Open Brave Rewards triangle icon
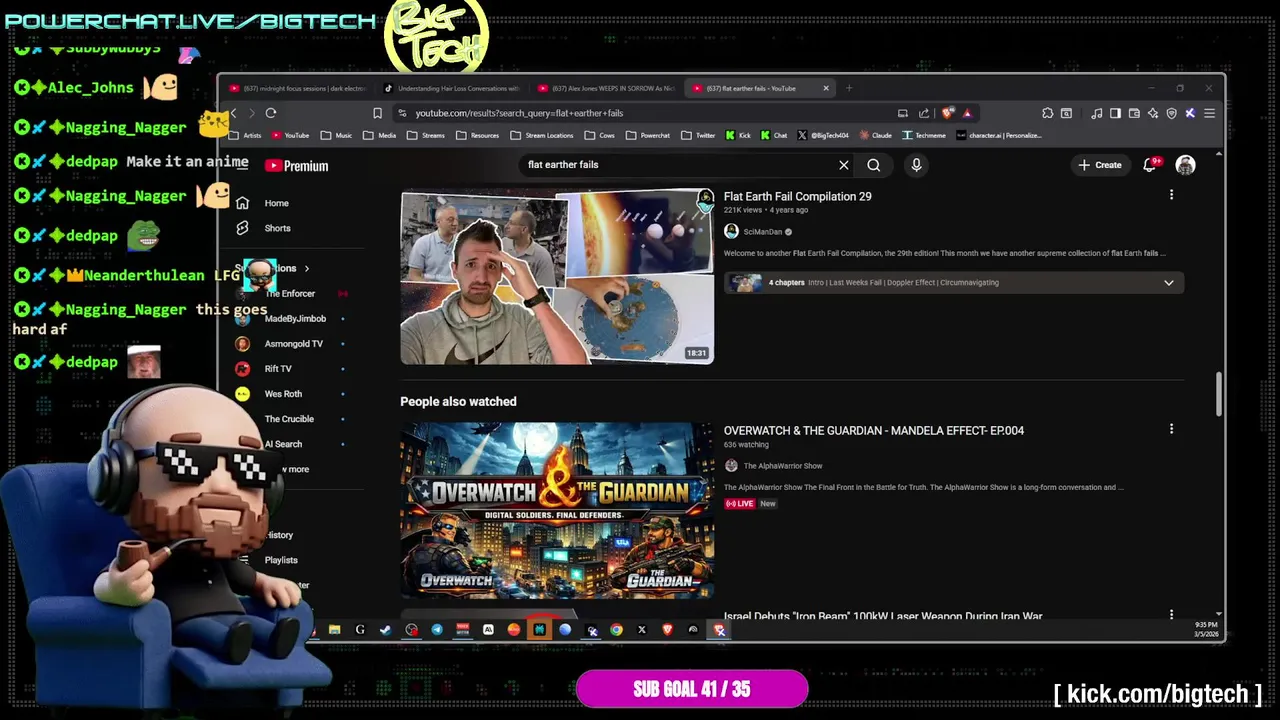Viewport: 1280px width, 720px height. 967,113
